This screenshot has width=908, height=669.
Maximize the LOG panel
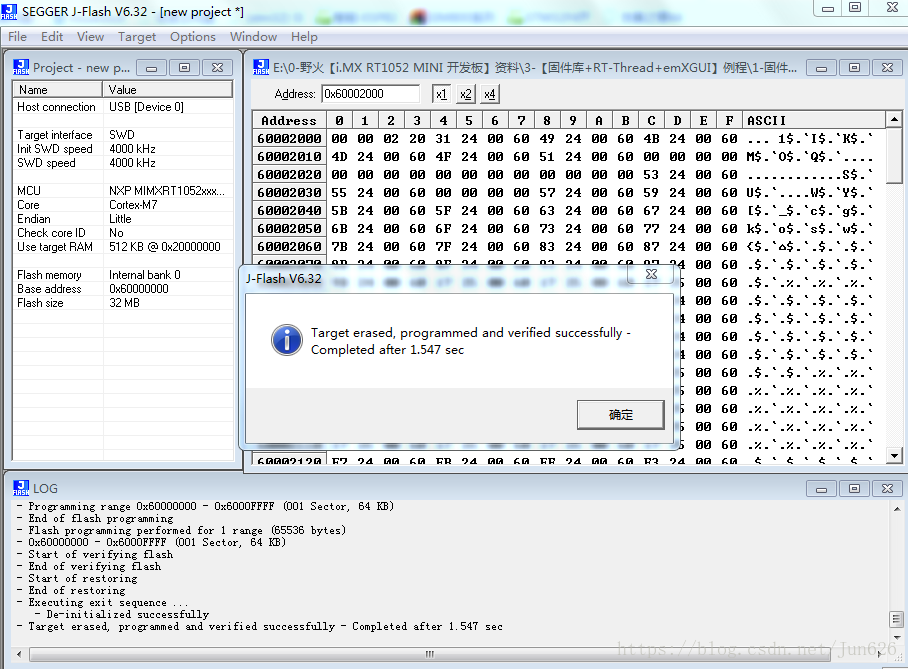[x=854, y=489]
